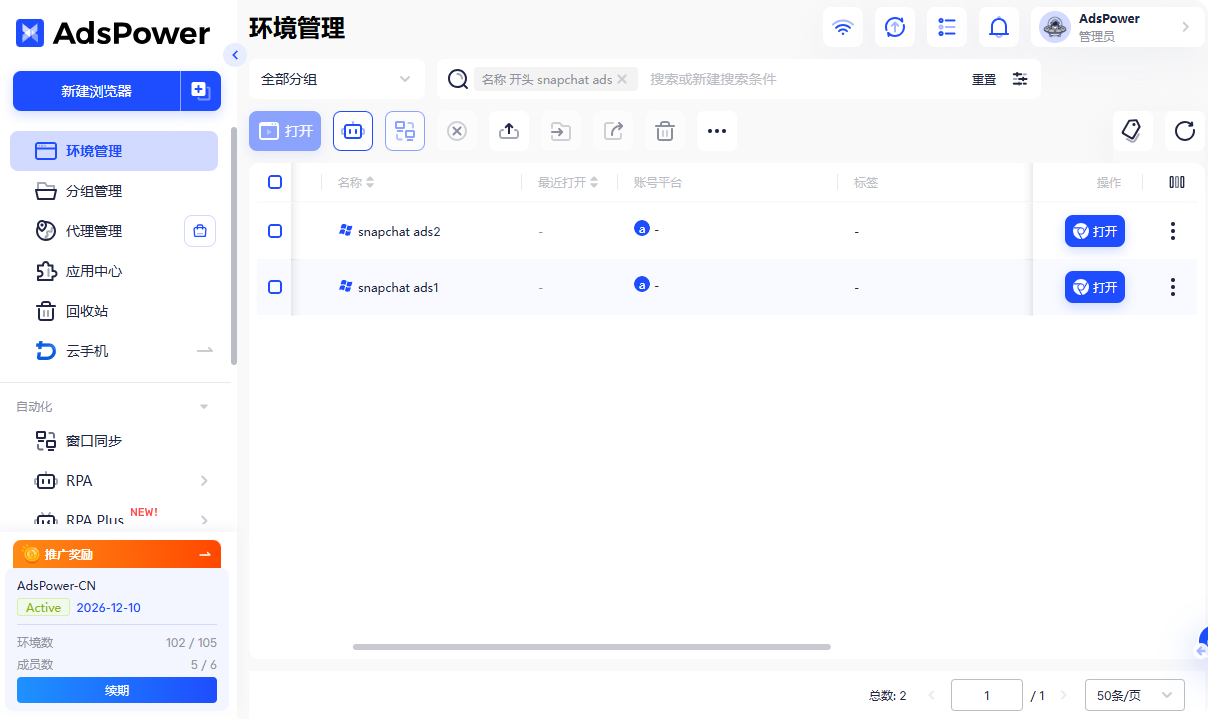Expand RPA Plus submenu
This screenshot has height=719, width=1208.
pyautogui.click(x=204, y=520)
